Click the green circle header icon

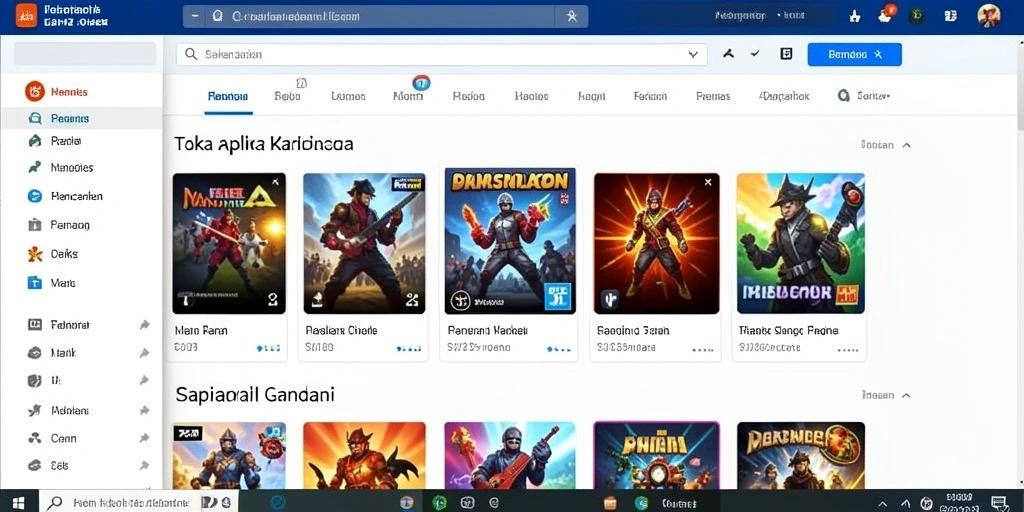pos(917,16)
